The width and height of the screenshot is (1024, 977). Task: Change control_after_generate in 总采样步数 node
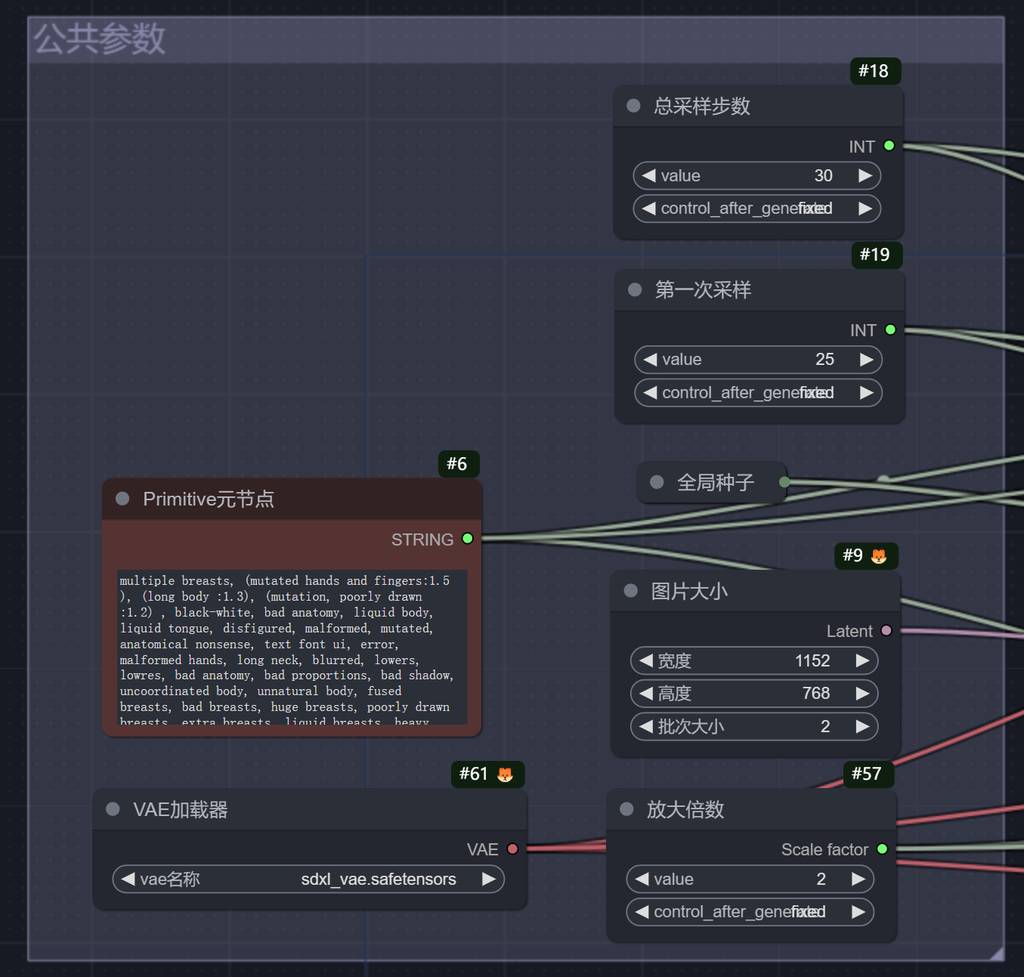pyautogui.click(x=757, y=209)
